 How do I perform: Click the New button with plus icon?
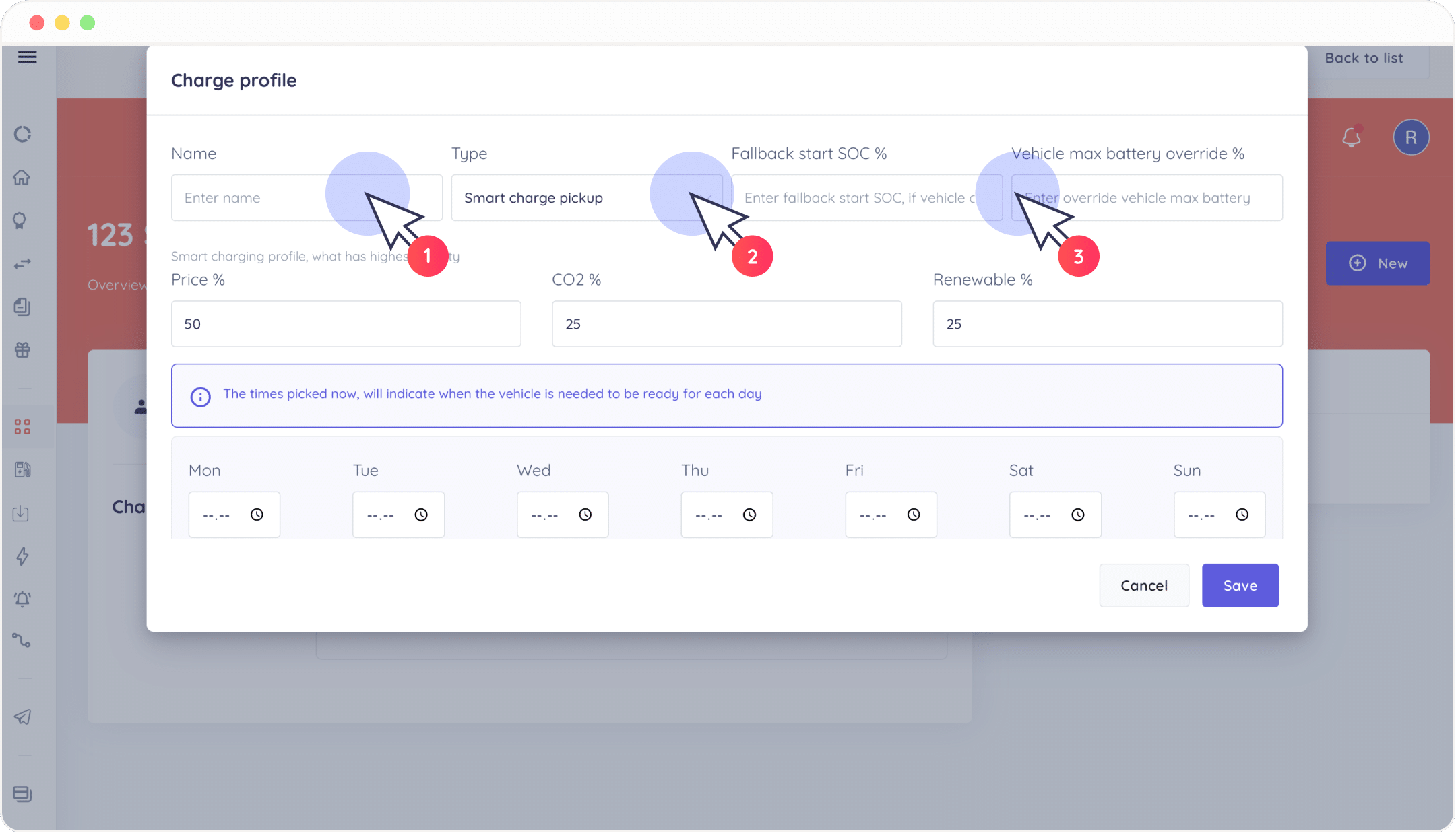tap(1377, 263)
